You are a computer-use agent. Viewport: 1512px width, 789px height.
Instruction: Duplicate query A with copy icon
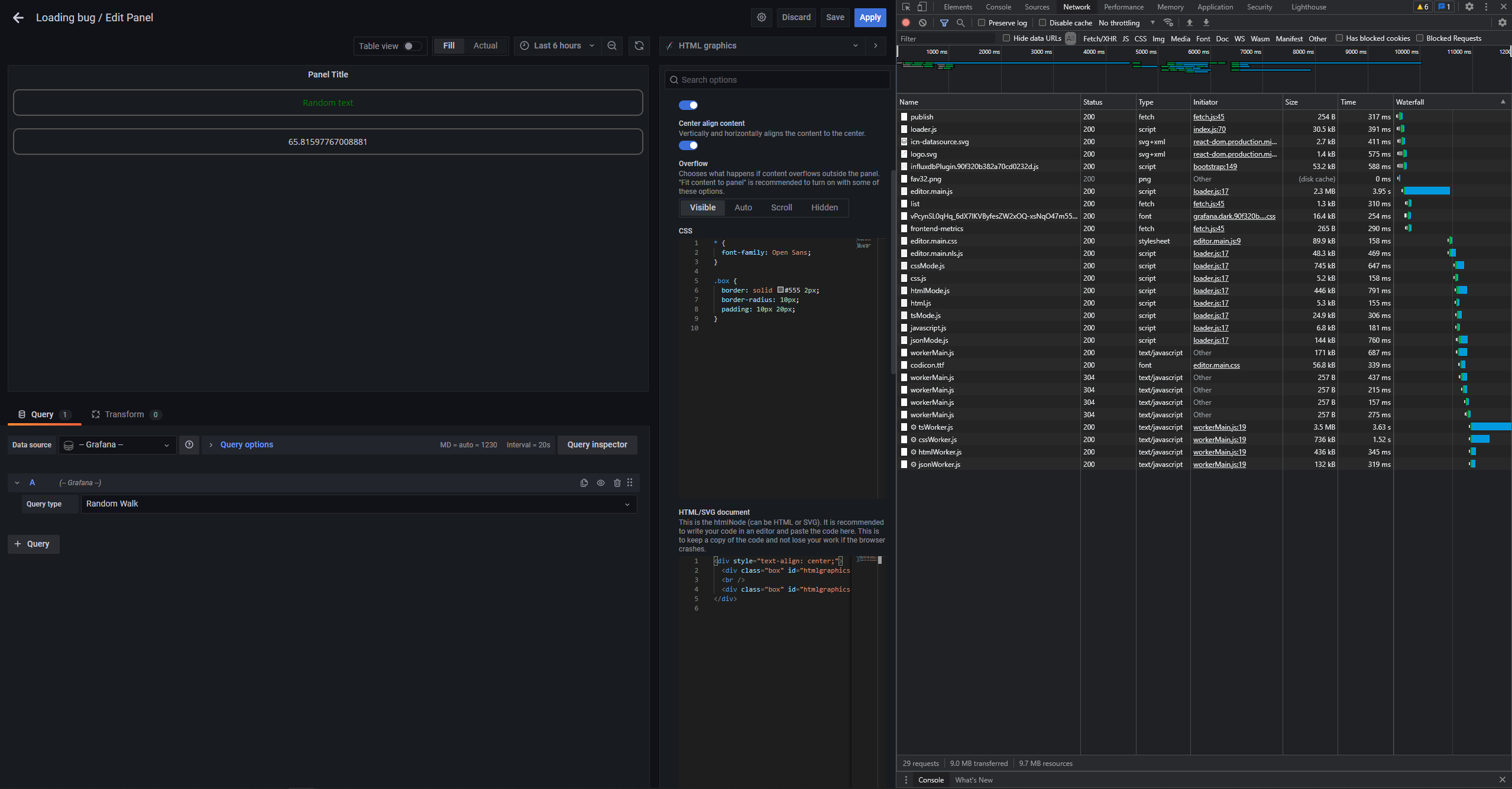[x=584, y=483]
